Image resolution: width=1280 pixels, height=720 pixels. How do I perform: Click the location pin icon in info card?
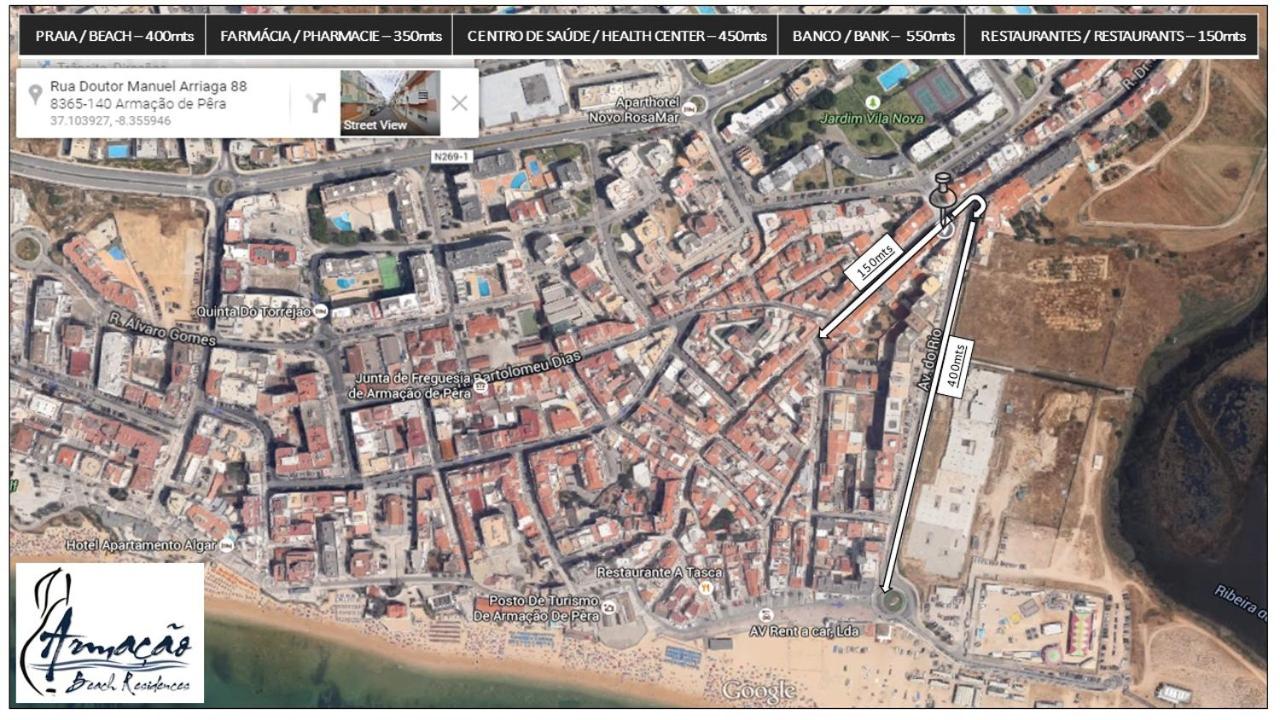(36, 95)
